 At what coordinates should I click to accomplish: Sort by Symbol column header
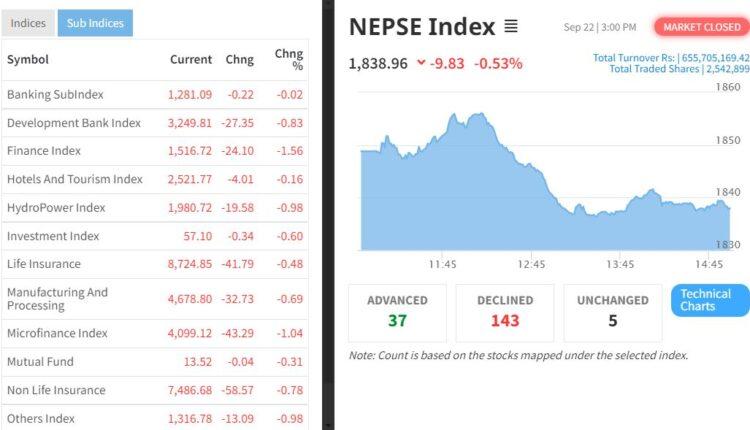point(28,59)
